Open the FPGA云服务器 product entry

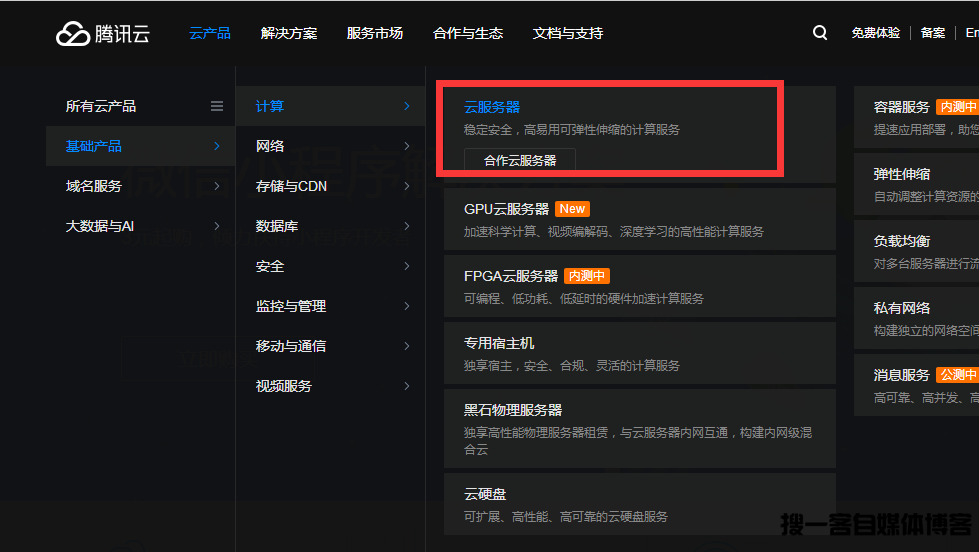coord(511,276)
